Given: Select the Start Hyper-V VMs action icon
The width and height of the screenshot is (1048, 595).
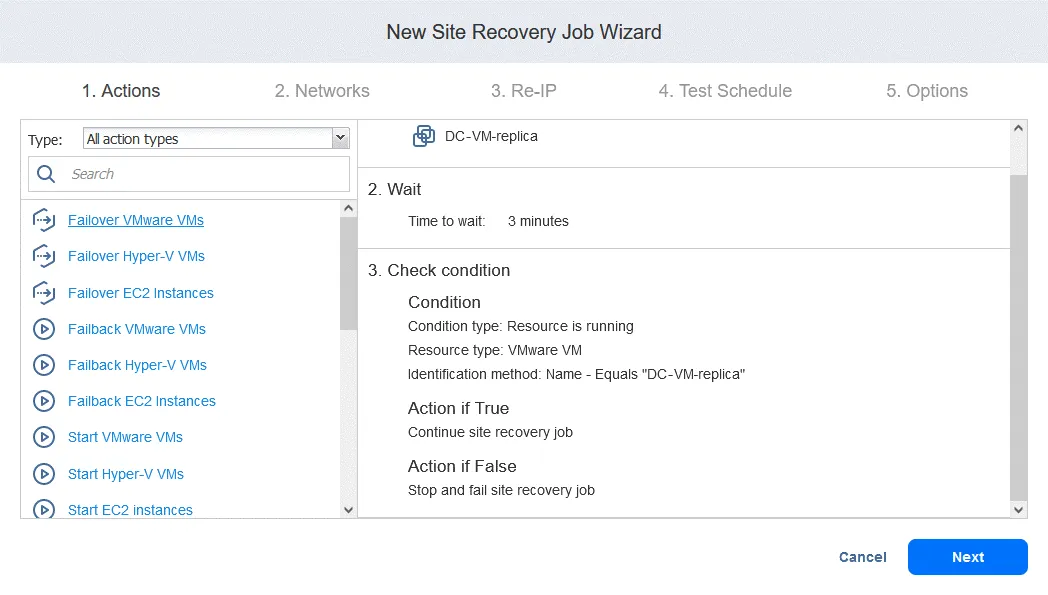Looking at the screenshot, I should point(44,474).
